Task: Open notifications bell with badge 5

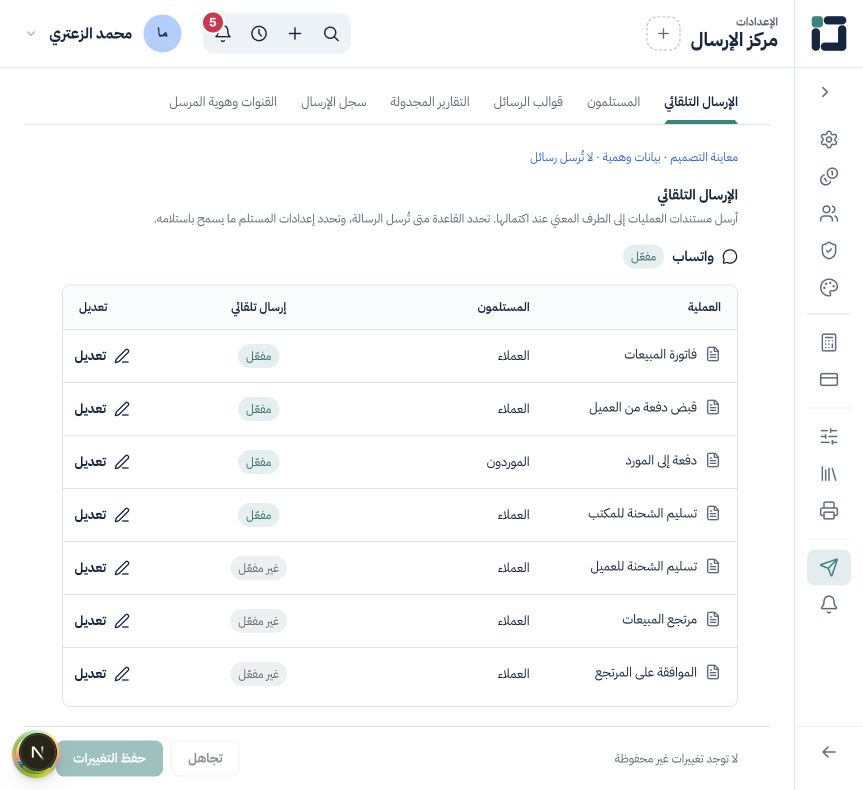Action: click(x=222, y=34)
